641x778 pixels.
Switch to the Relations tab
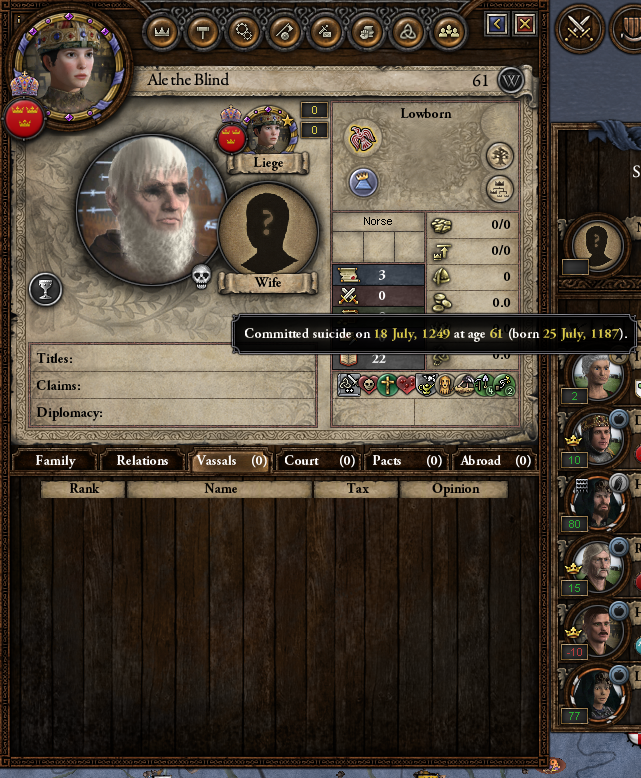pos(142,460)
